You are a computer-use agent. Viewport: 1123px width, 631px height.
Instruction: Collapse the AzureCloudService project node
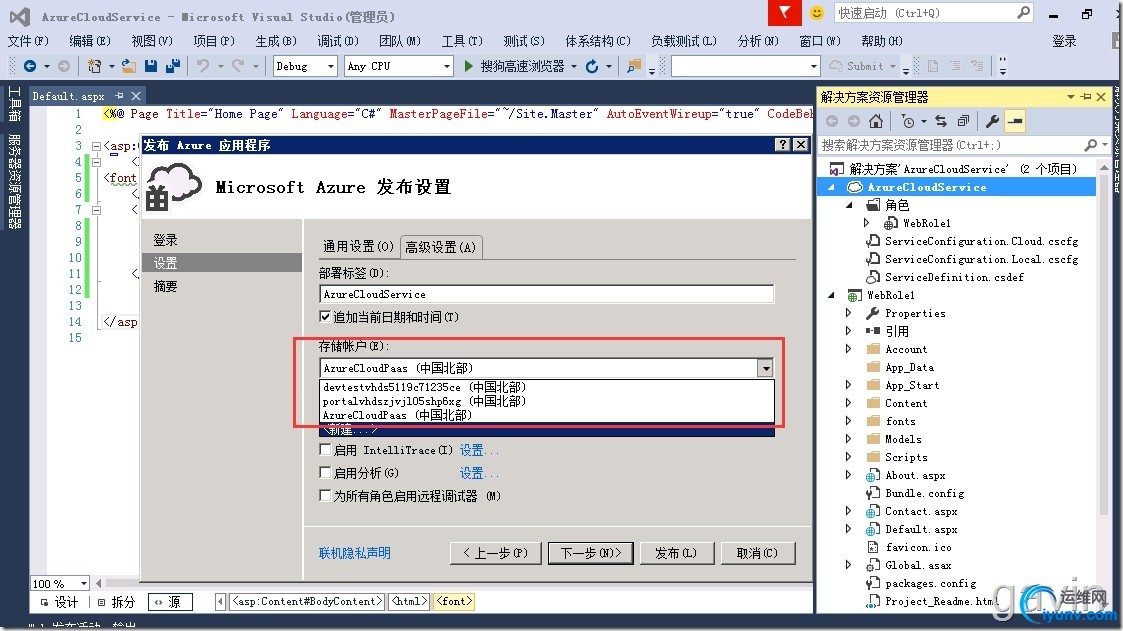tap(831, 187)
